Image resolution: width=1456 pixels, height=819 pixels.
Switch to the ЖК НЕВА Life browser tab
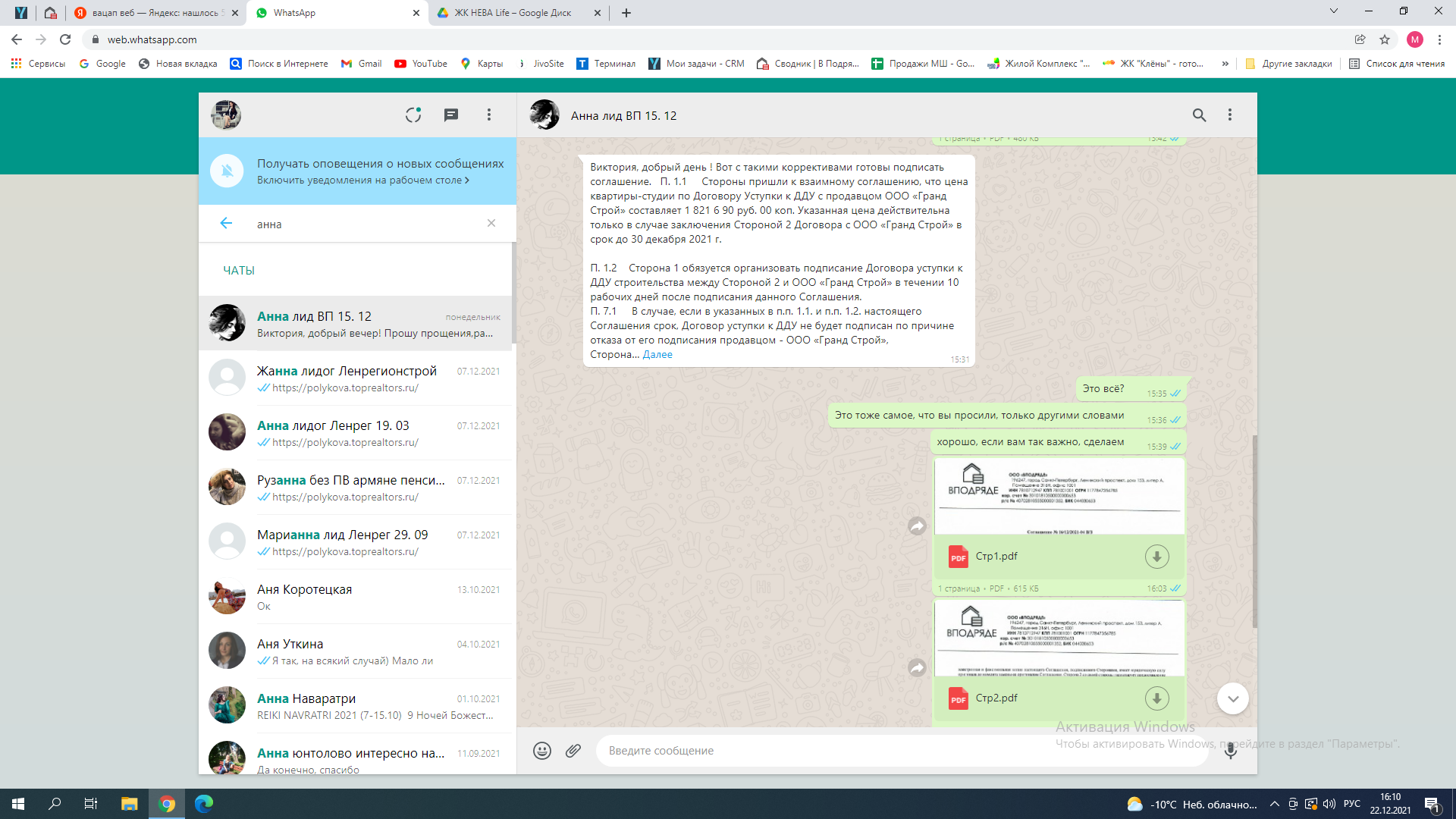512,13
